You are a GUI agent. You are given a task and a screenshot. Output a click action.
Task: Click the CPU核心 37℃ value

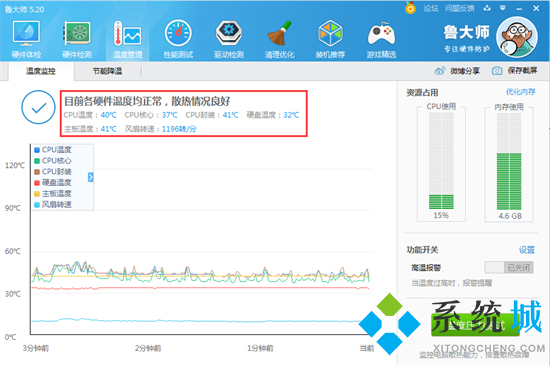click(169, 115)
